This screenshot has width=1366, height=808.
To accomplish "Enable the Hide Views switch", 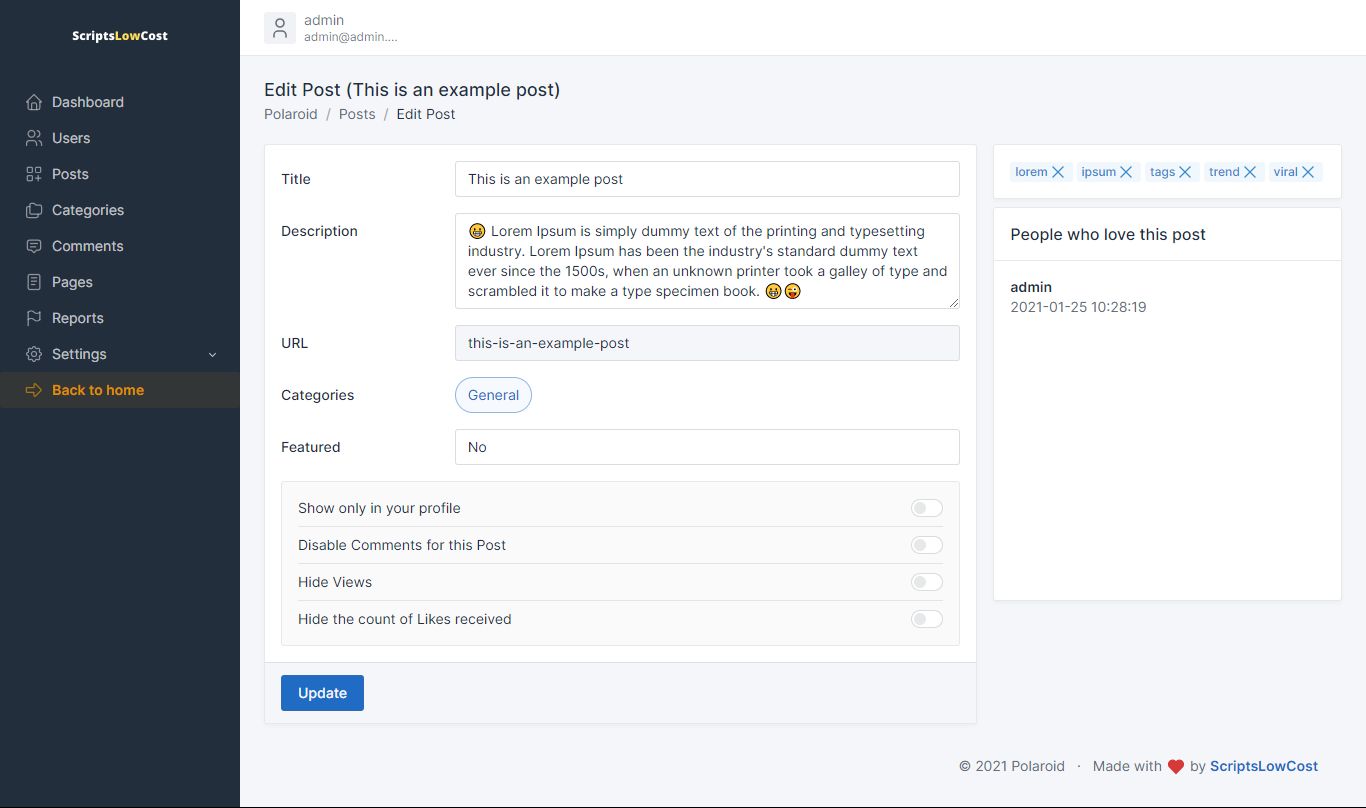I will point(926,582).
